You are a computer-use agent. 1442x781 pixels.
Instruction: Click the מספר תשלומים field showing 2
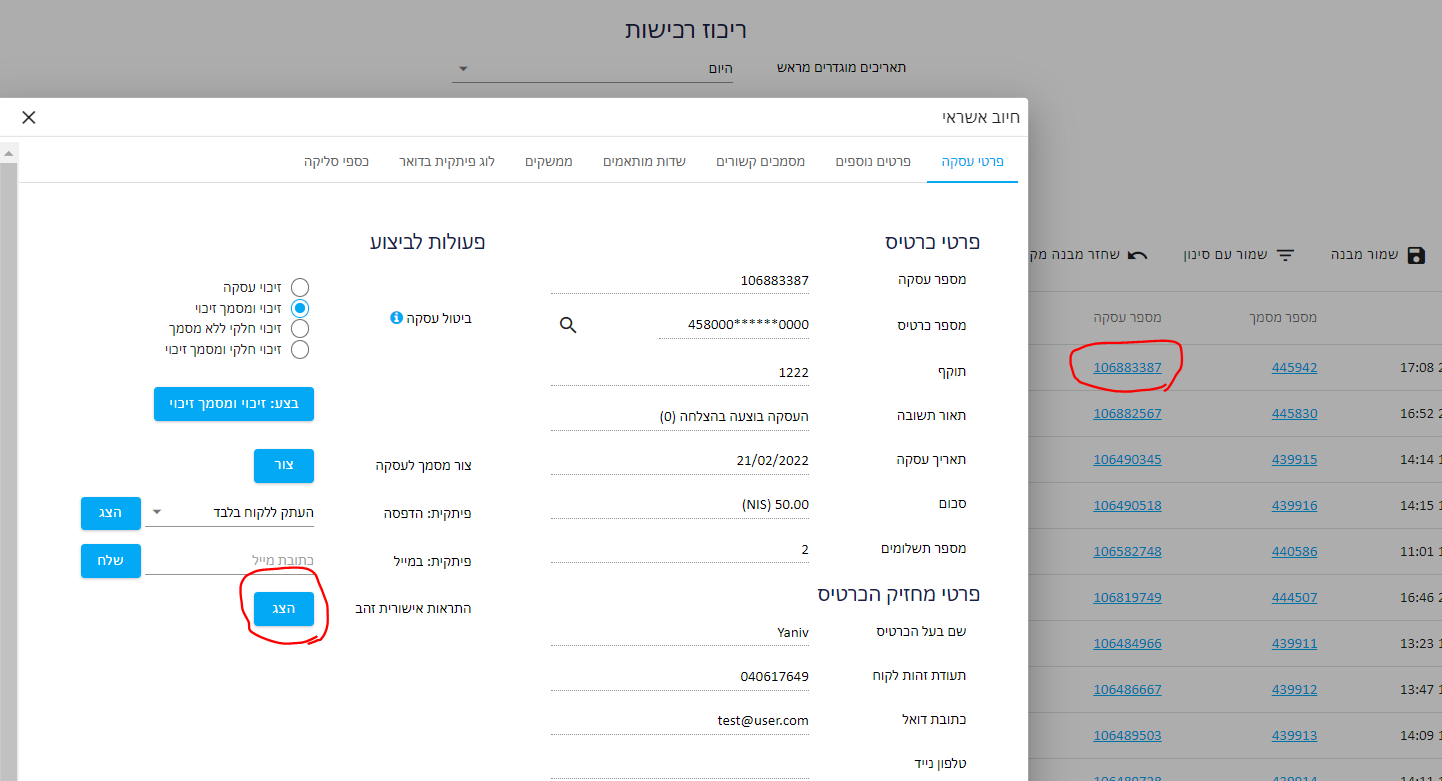[680, 550]
